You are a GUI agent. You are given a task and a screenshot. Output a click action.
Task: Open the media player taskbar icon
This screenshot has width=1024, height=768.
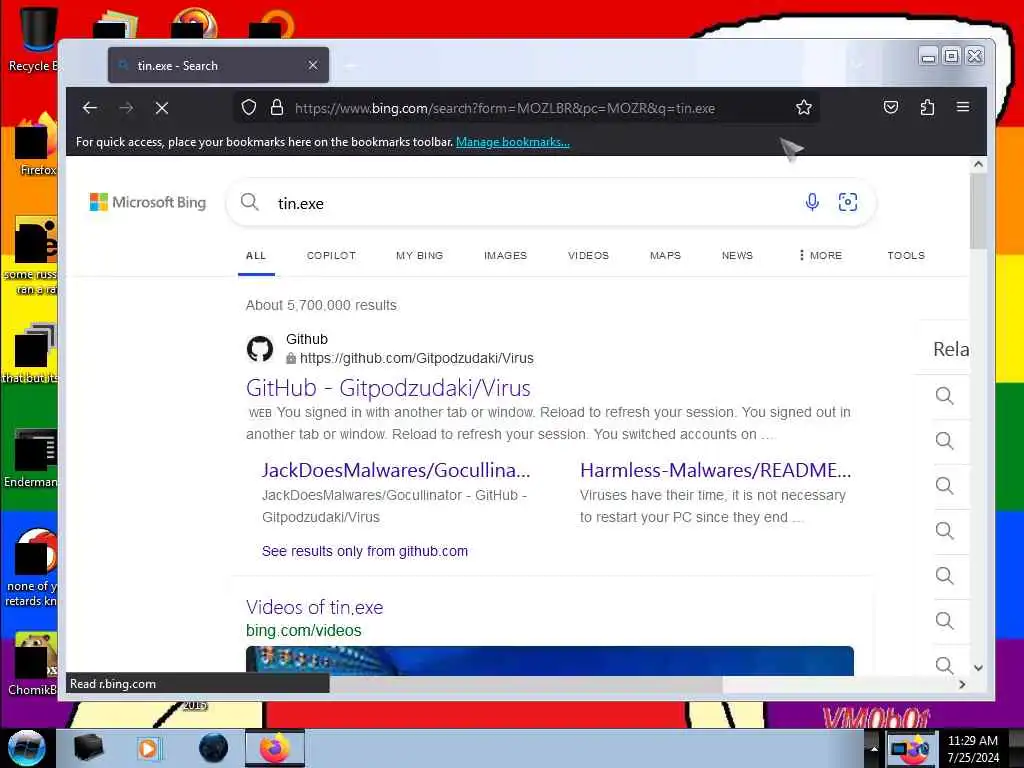(150, 748)
